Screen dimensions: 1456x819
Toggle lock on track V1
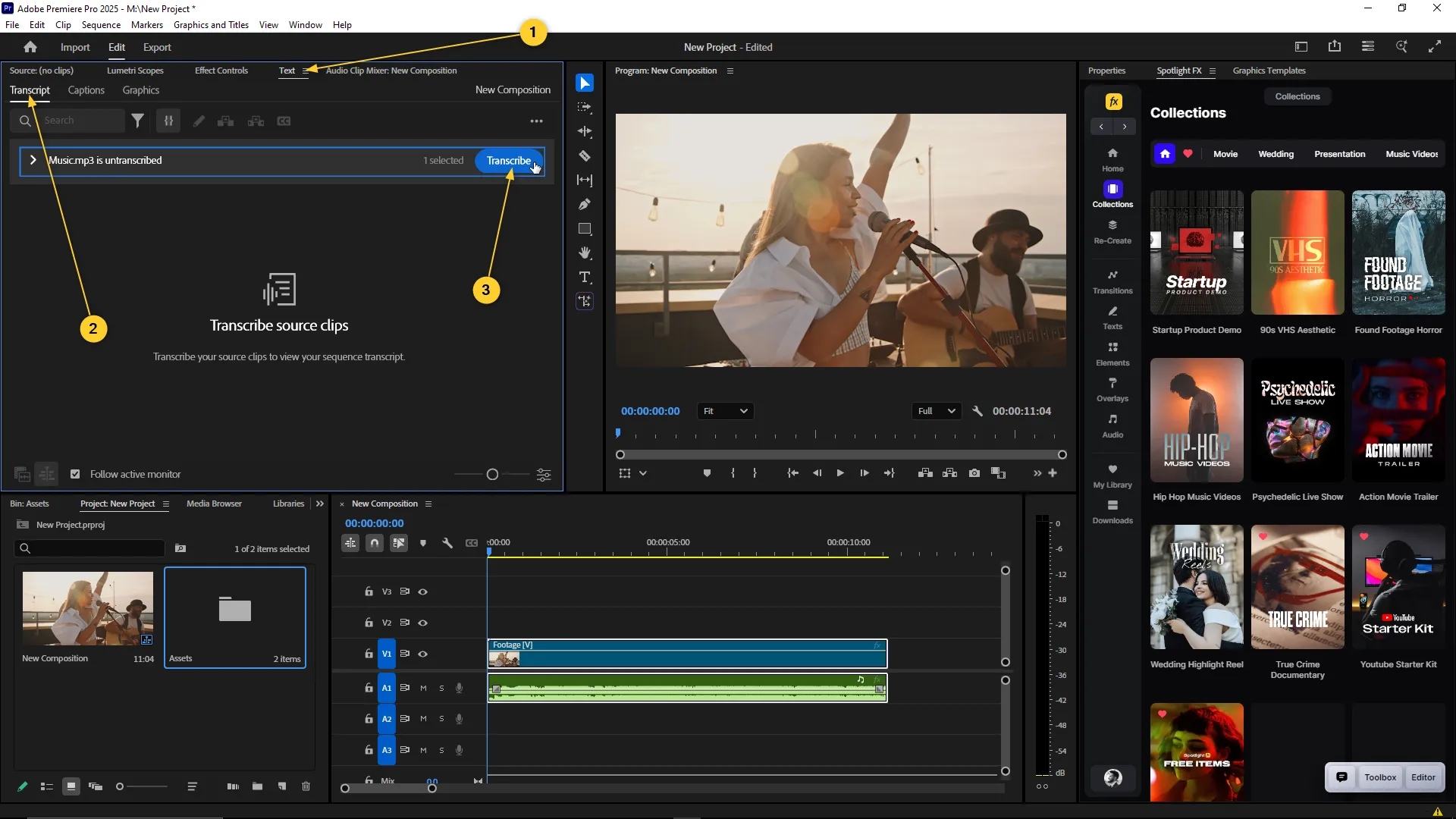click(x=369, y=654)
